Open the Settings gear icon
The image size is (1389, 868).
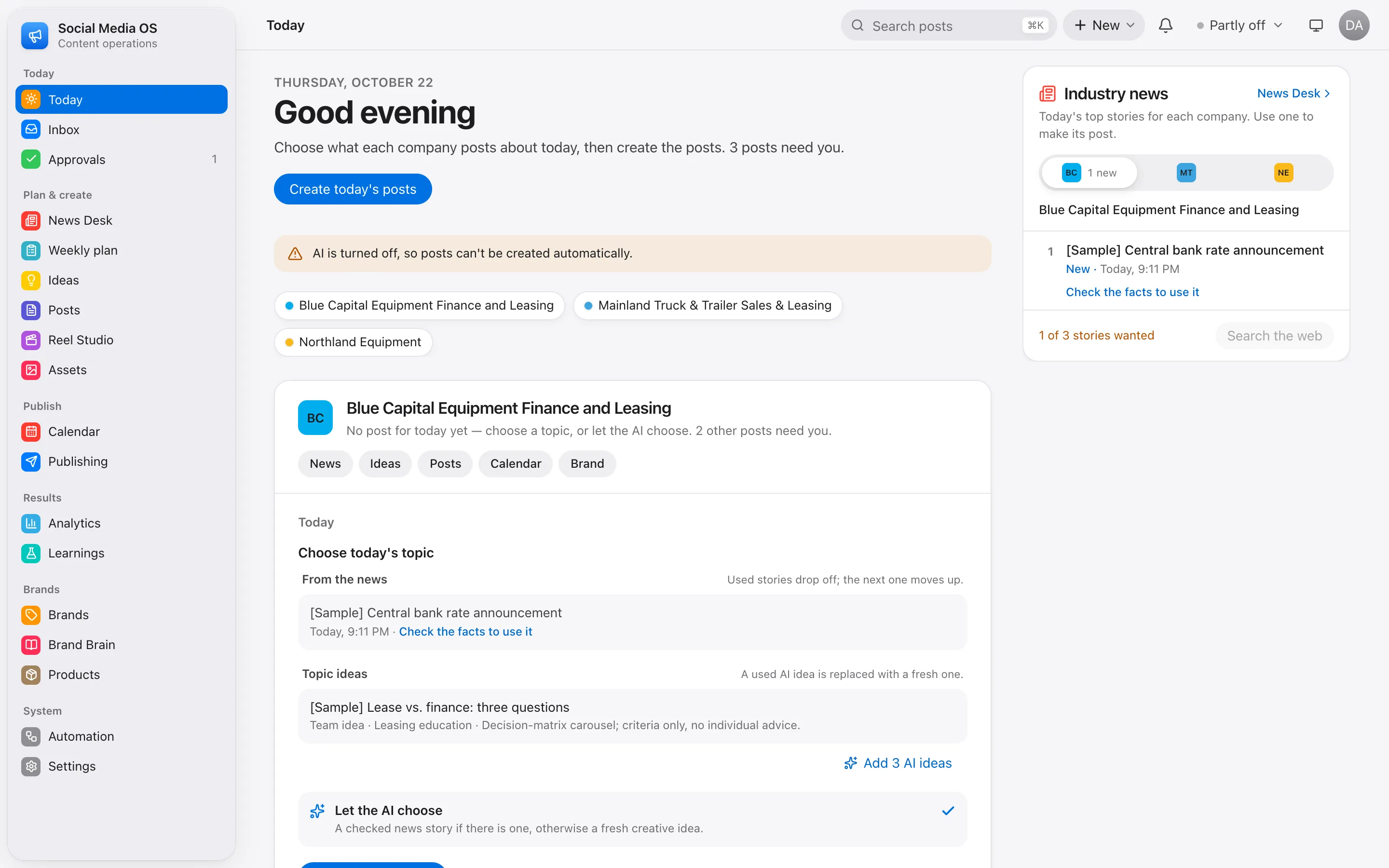click(x=31, y=766)
